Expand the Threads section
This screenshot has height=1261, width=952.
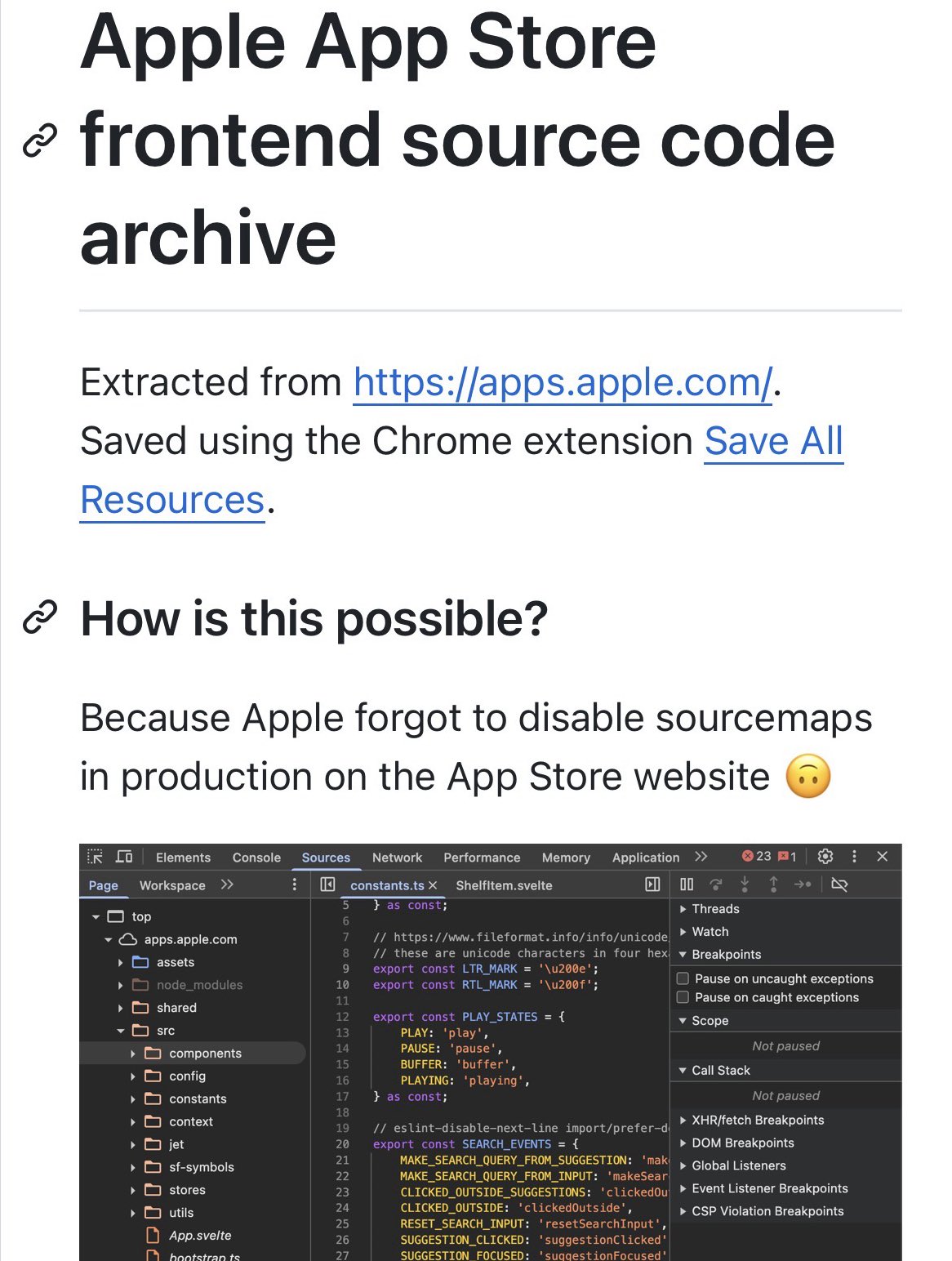pyautogui.click(x=683, y=908)
